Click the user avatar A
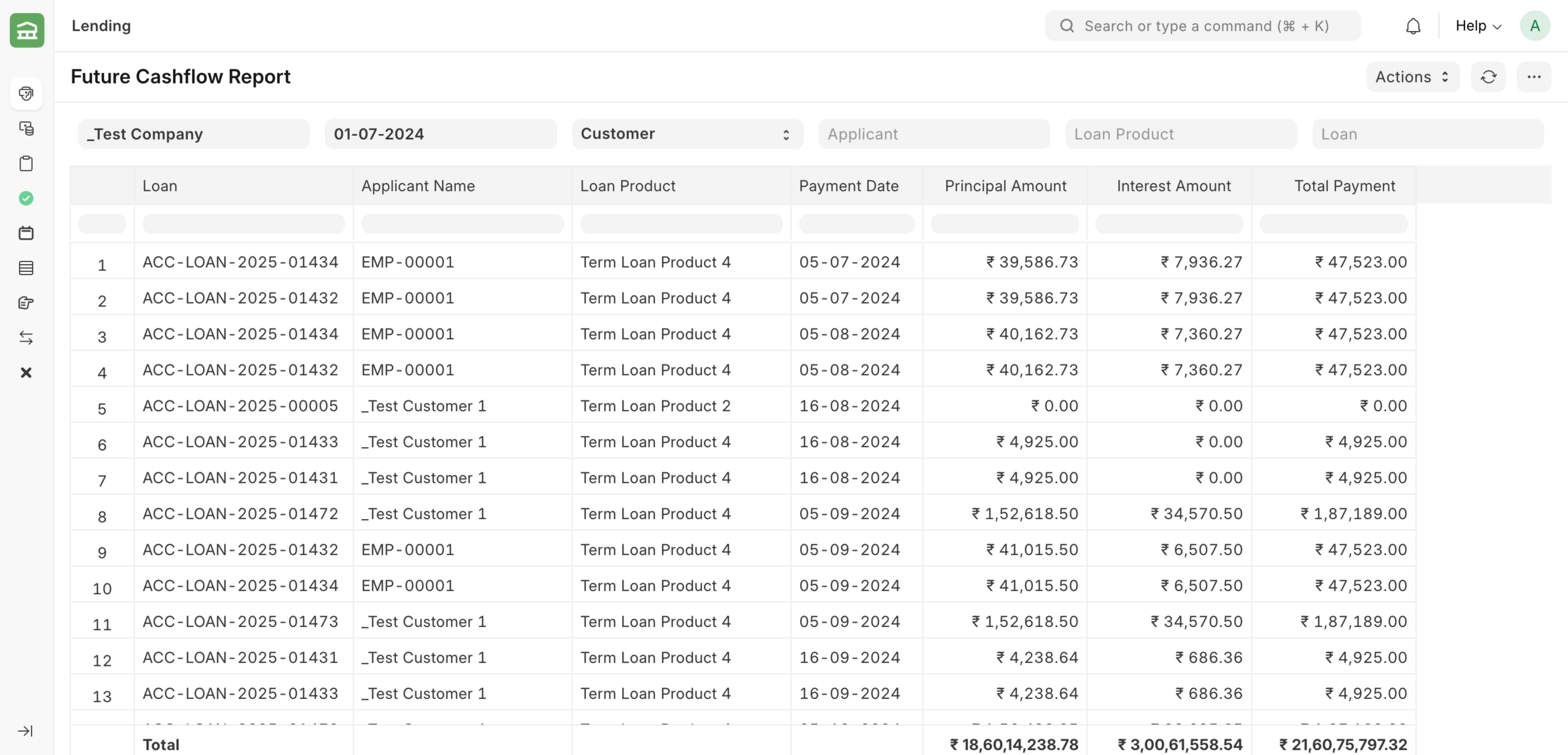The width and height of the screenshot is (1568, 755). (1535, 26)
